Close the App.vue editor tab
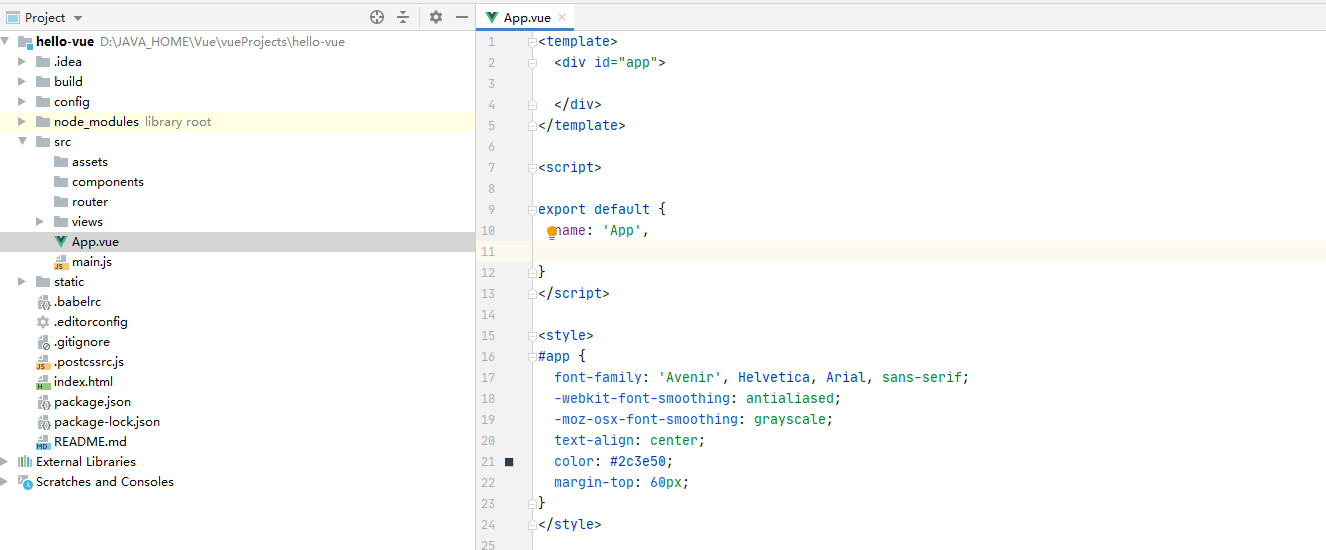 (562, 17)
